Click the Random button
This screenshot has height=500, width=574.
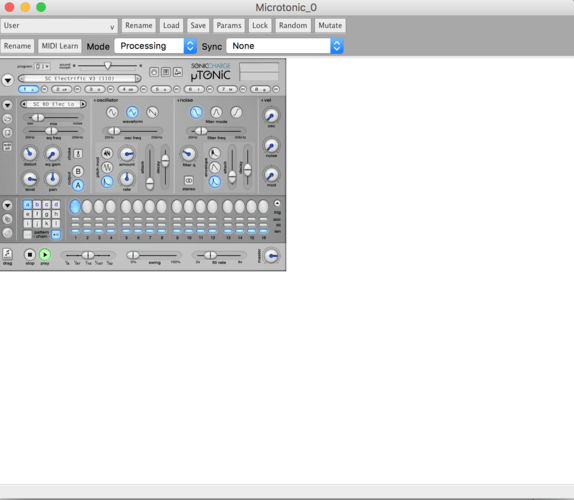[x=293, y=26]
